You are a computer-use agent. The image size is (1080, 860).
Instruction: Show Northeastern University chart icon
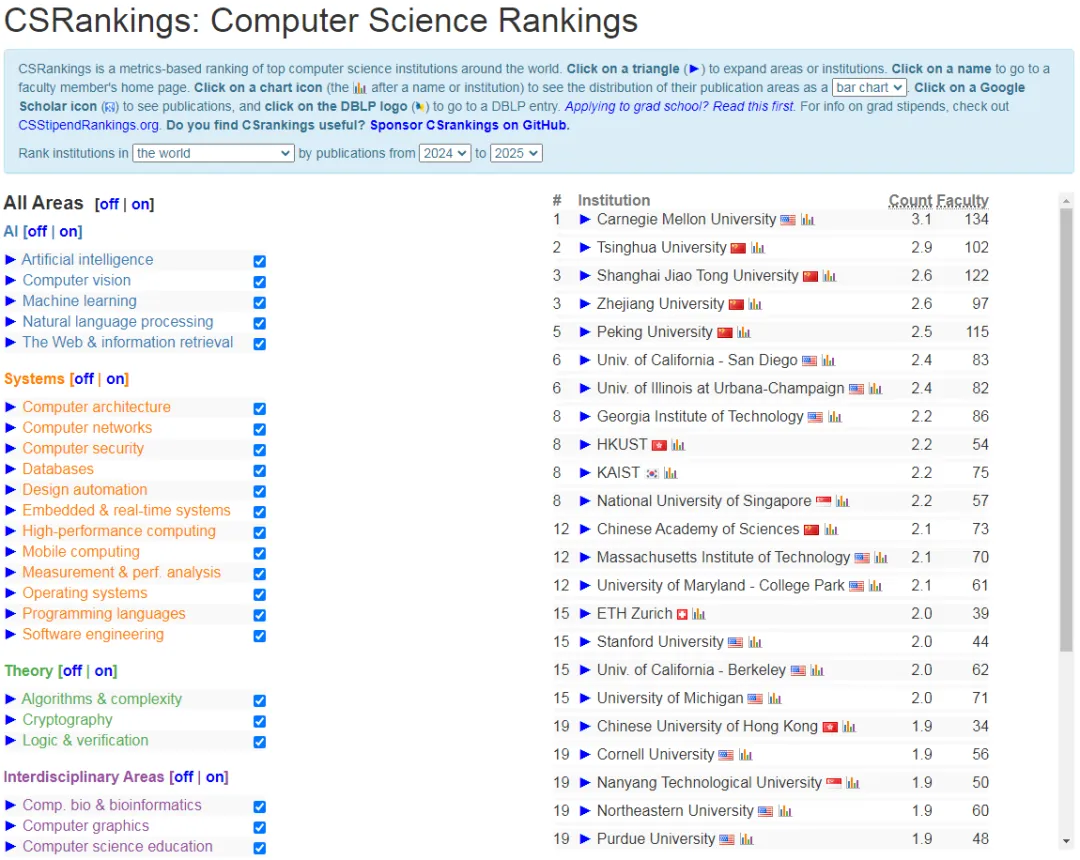coord(785,812)
